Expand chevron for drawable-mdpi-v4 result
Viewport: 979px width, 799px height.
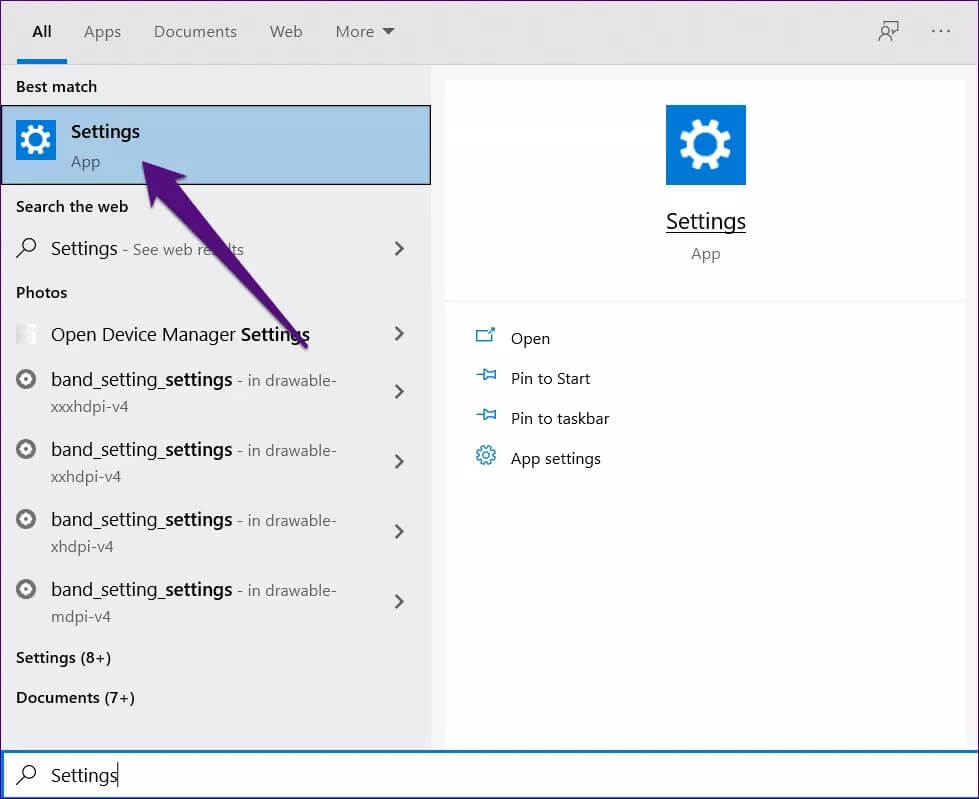point(400,601)
